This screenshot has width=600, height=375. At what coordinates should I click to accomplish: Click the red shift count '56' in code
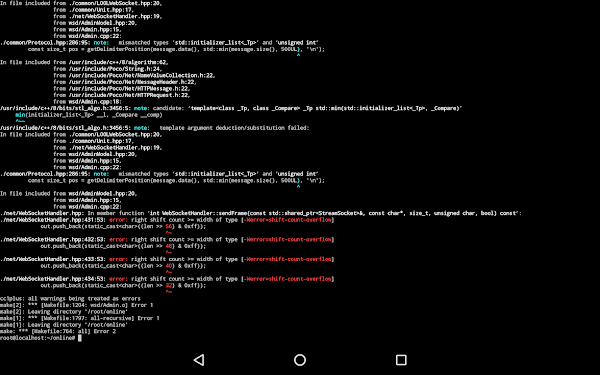169,227
